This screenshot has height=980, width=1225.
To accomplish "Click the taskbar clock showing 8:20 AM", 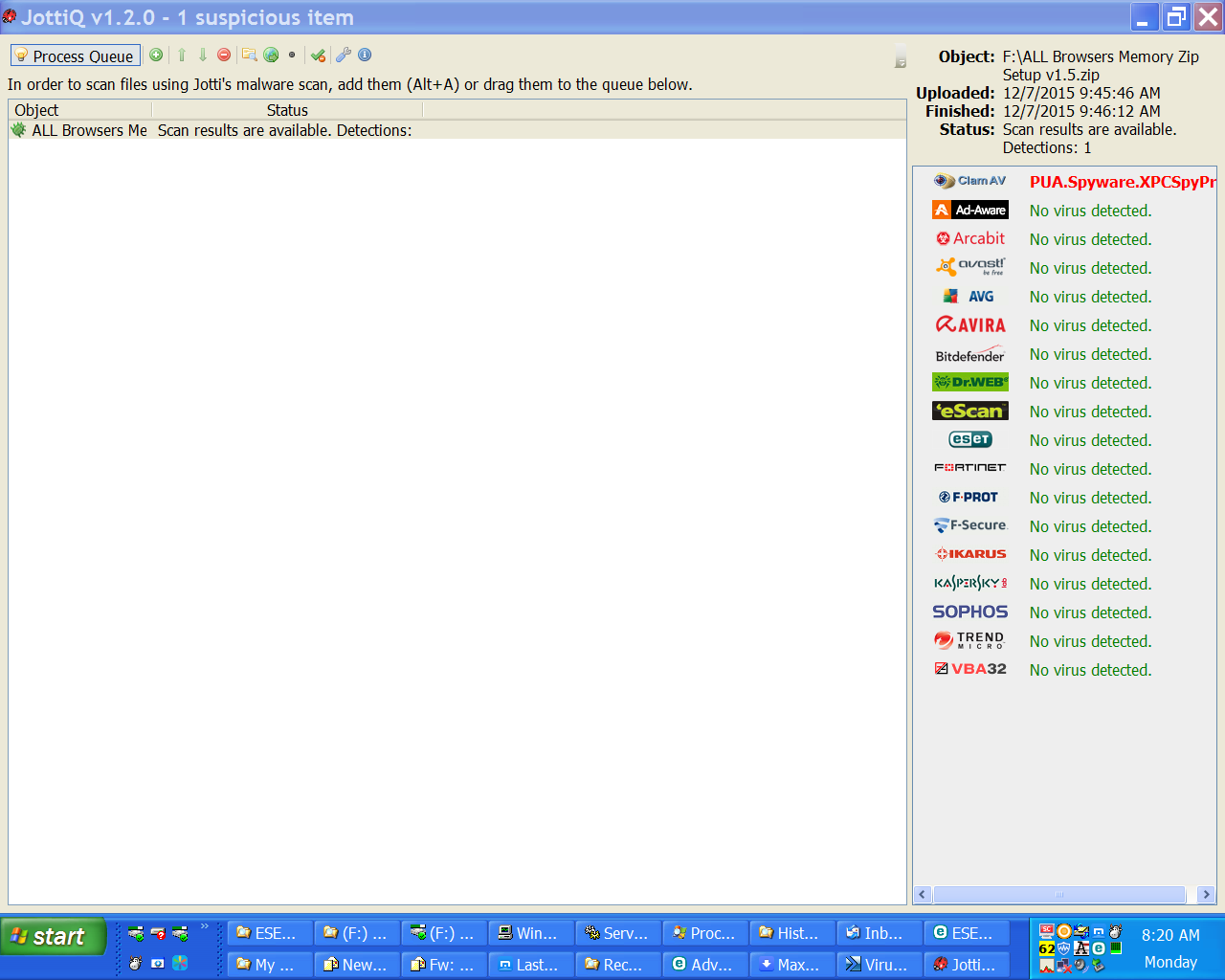I will coord(1170,935).
